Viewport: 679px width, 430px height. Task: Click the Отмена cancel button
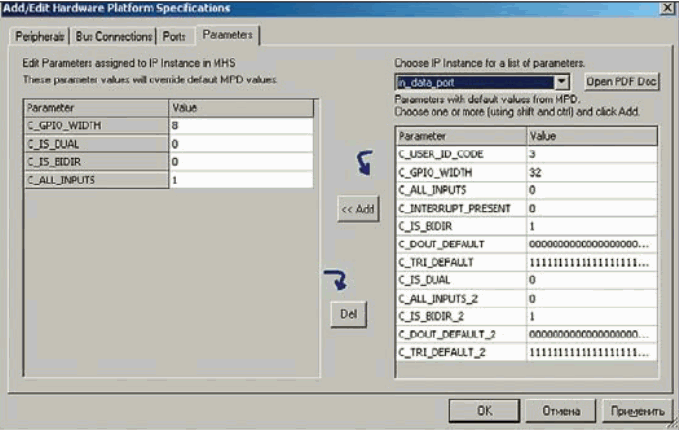pos(561,410)
